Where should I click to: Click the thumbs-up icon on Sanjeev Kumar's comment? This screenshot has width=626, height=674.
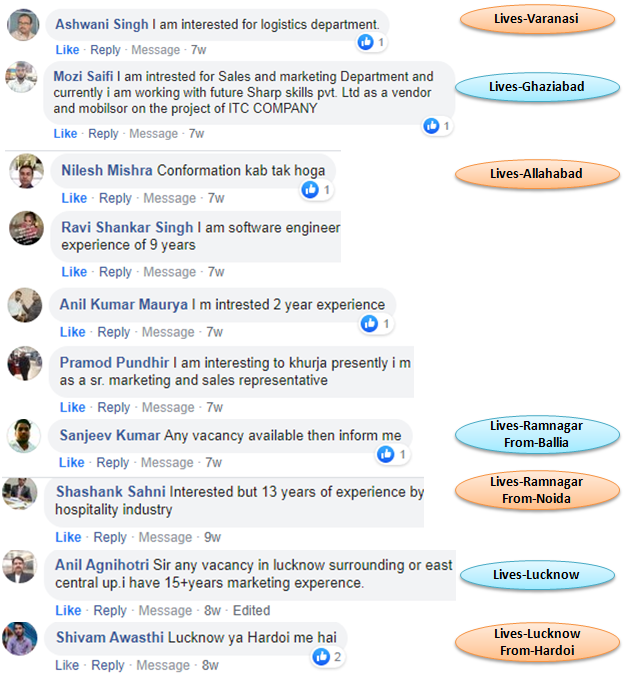pos(386,454)
